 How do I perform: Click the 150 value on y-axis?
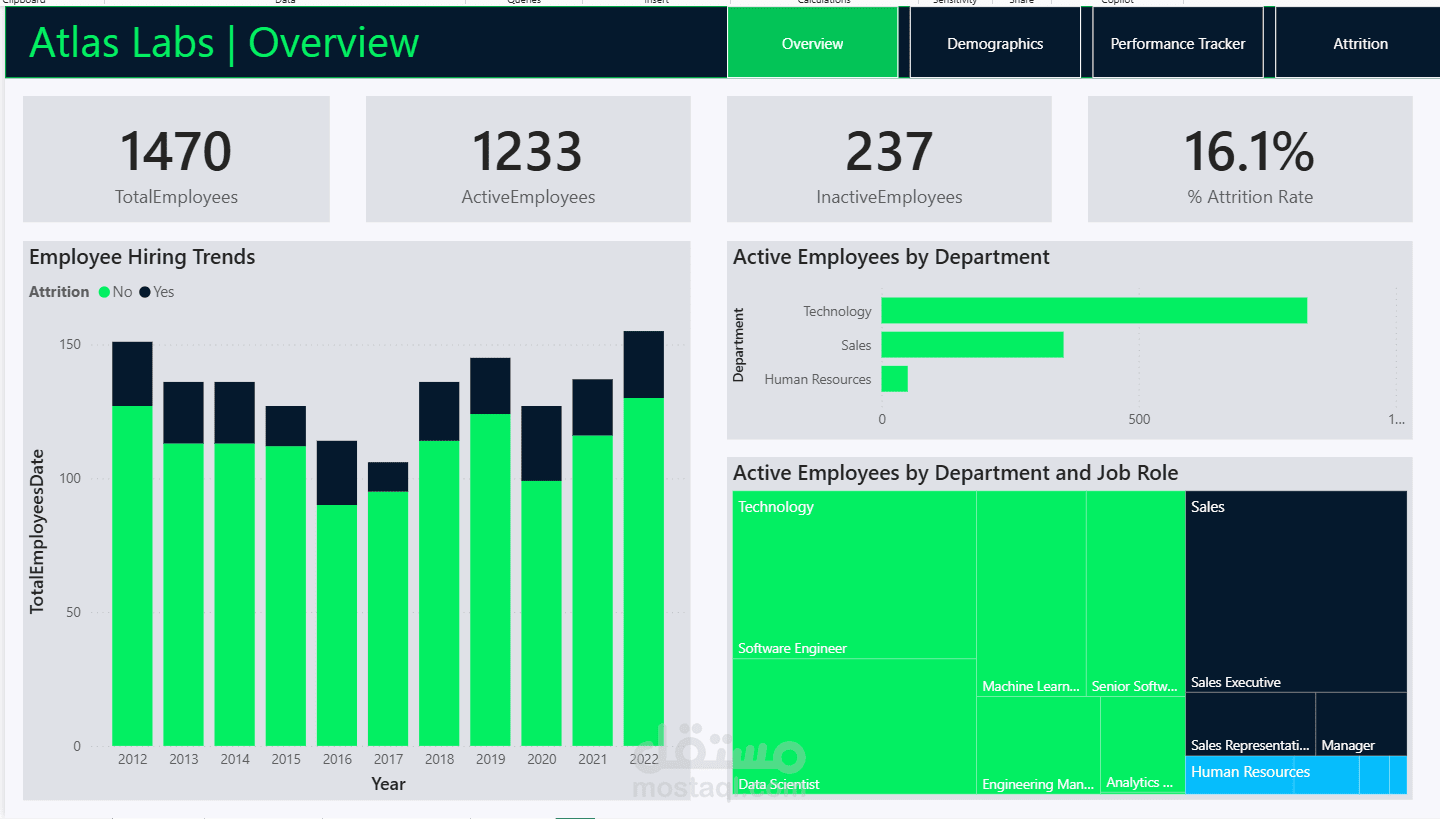pyautogui.click(x=70, y=345)
